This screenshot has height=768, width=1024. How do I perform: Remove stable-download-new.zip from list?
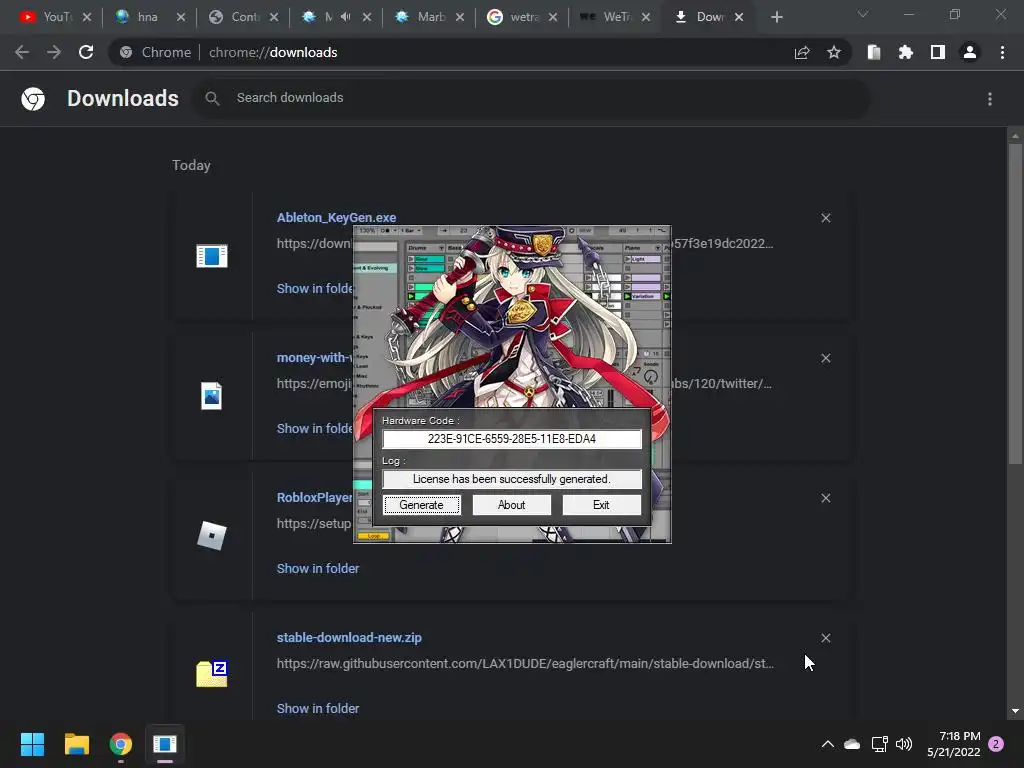click(825, 638)
